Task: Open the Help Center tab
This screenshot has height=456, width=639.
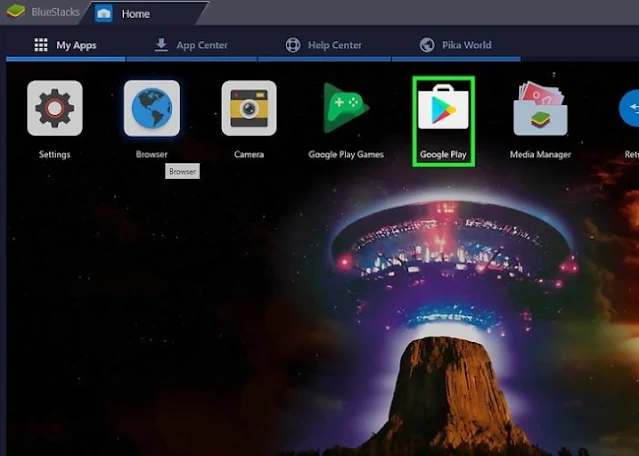Action: coord(324,45)
